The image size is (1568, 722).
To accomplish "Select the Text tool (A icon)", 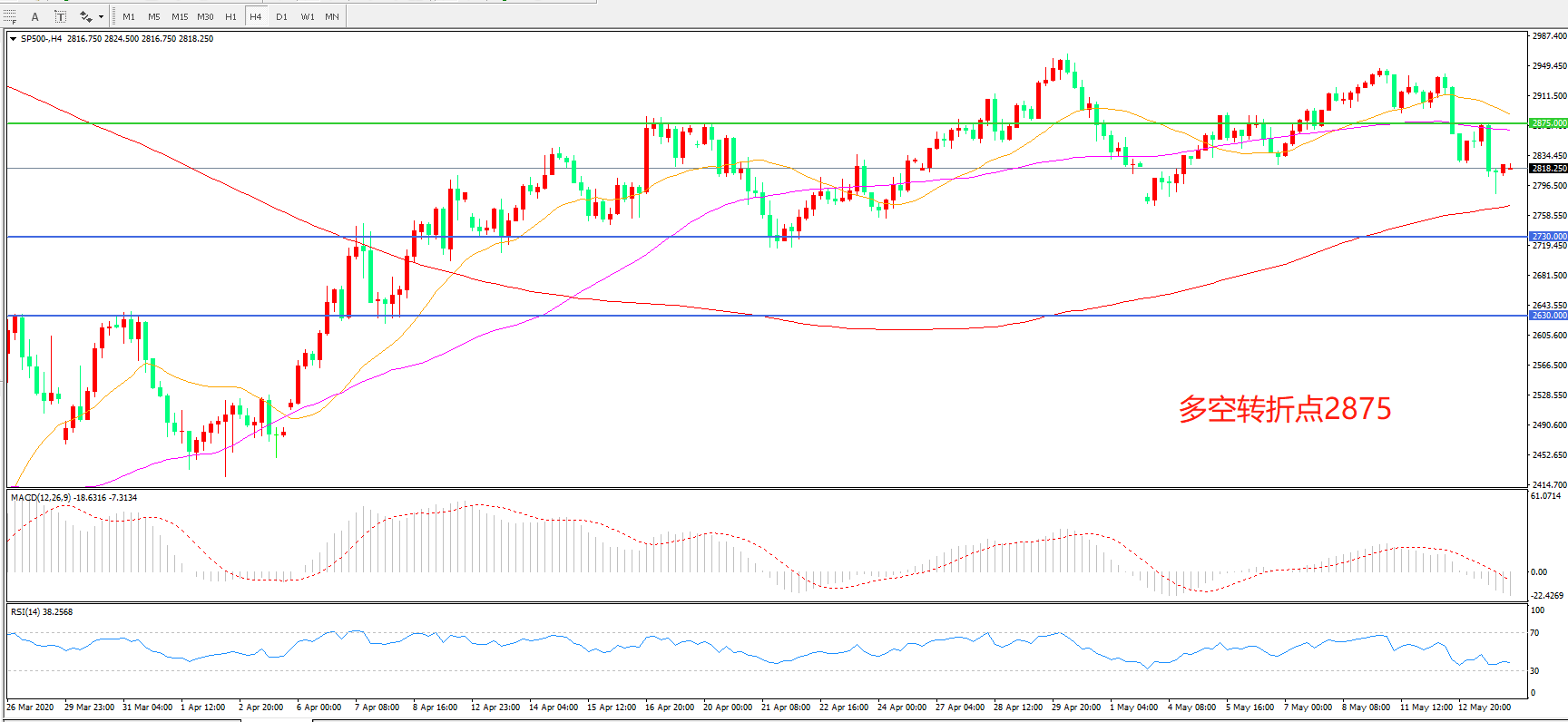I will pos(35,16).
